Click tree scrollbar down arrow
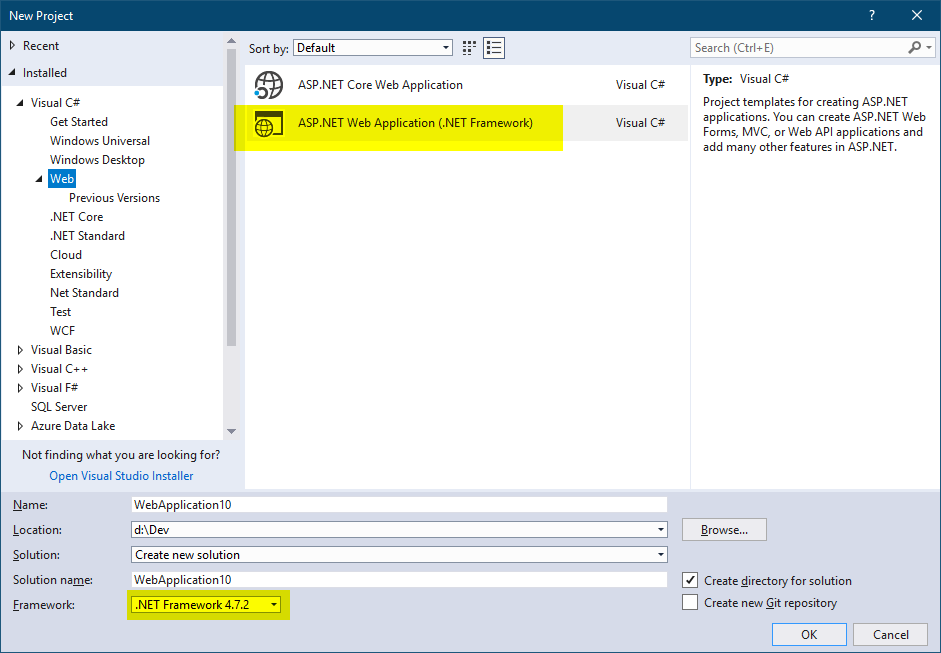The width and height of the screenshot is (941, 653). pyautogui.click(x=232, y=432)
